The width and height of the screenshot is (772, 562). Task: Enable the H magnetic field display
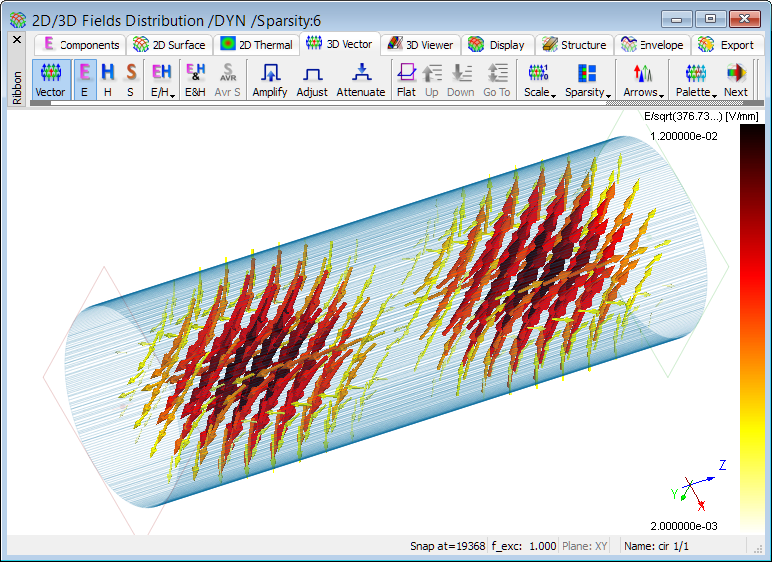[108, 80]
